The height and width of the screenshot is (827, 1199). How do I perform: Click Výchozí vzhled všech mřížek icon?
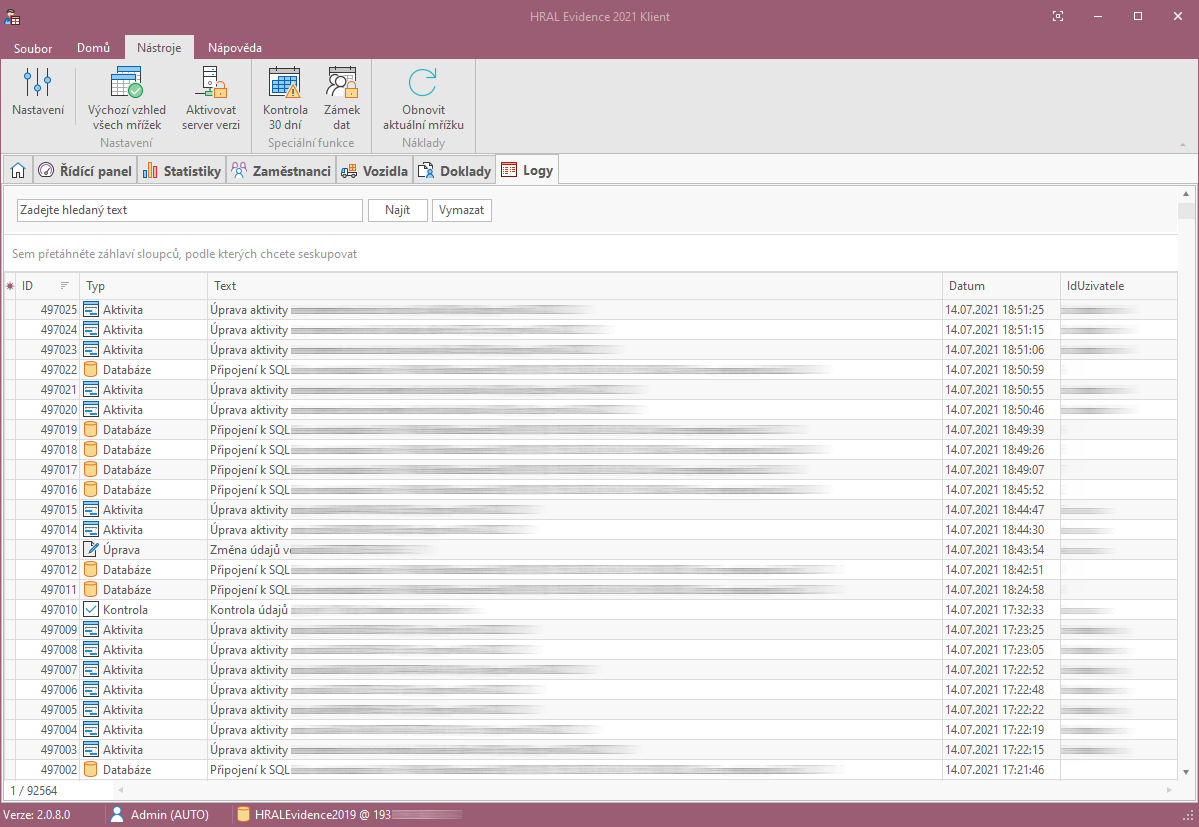click(126, 83)
